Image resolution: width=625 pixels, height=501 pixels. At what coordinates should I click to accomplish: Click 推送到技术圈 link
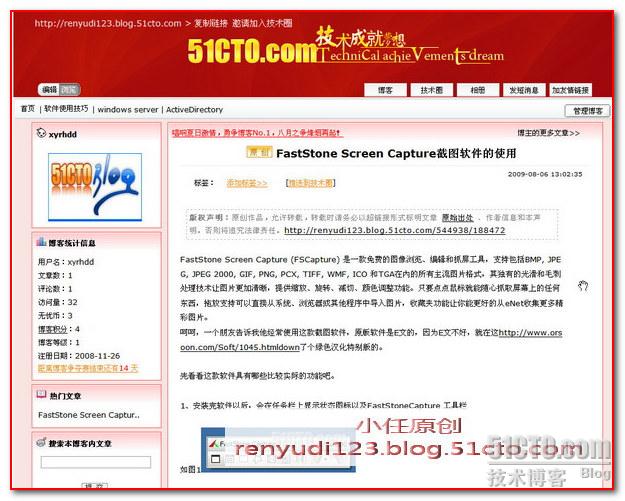311,183
